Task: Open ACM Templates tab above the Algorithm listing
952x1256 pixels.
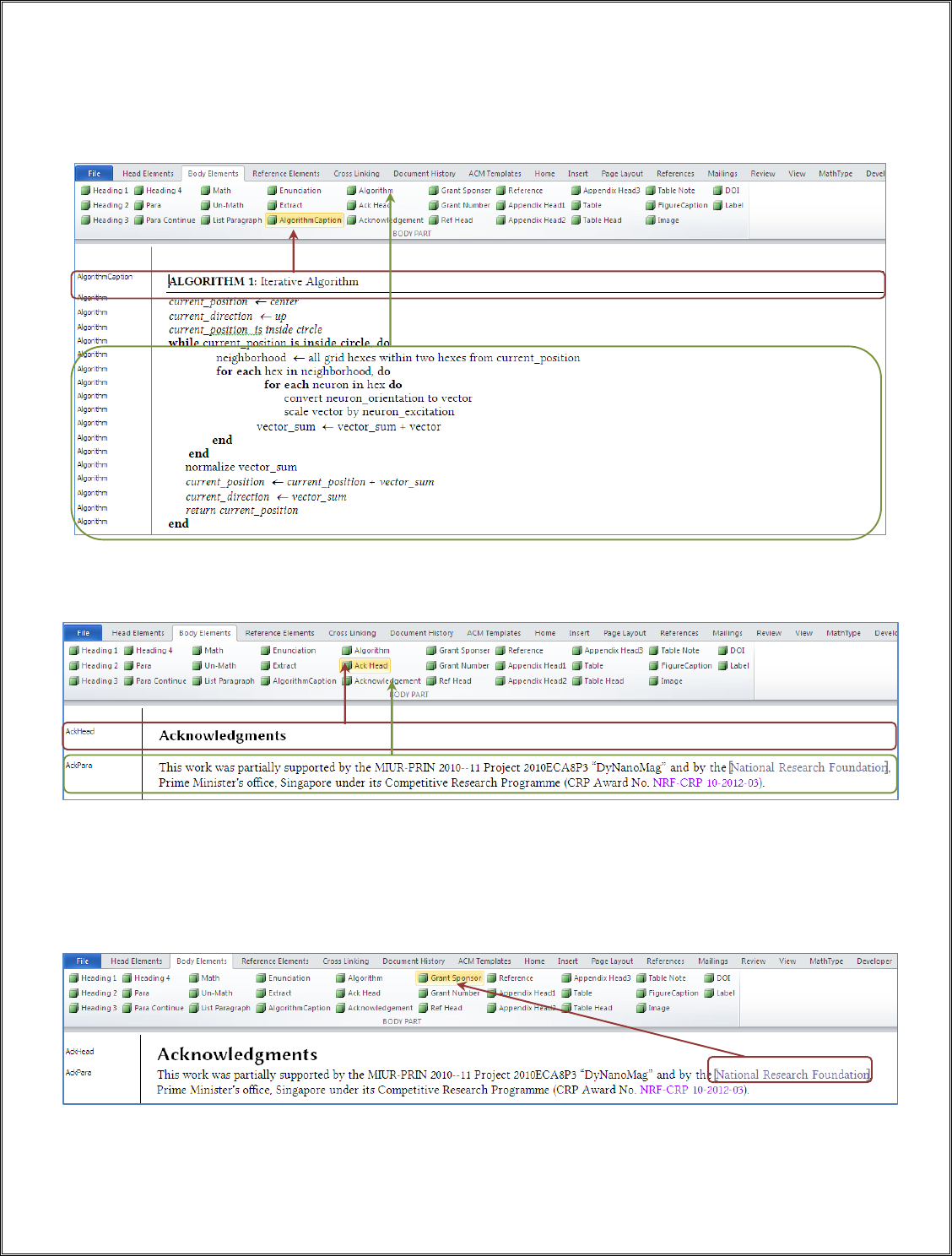Action: [495, 174]
